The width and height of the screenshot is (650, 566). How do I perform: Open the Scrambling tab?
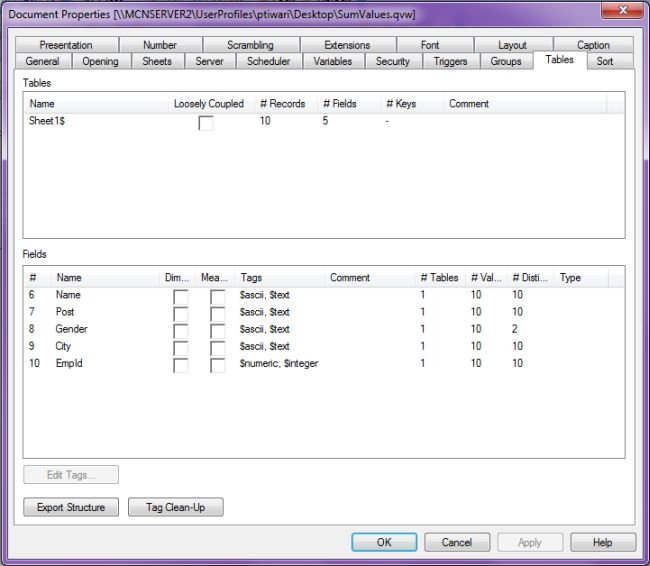pos(251,45)
